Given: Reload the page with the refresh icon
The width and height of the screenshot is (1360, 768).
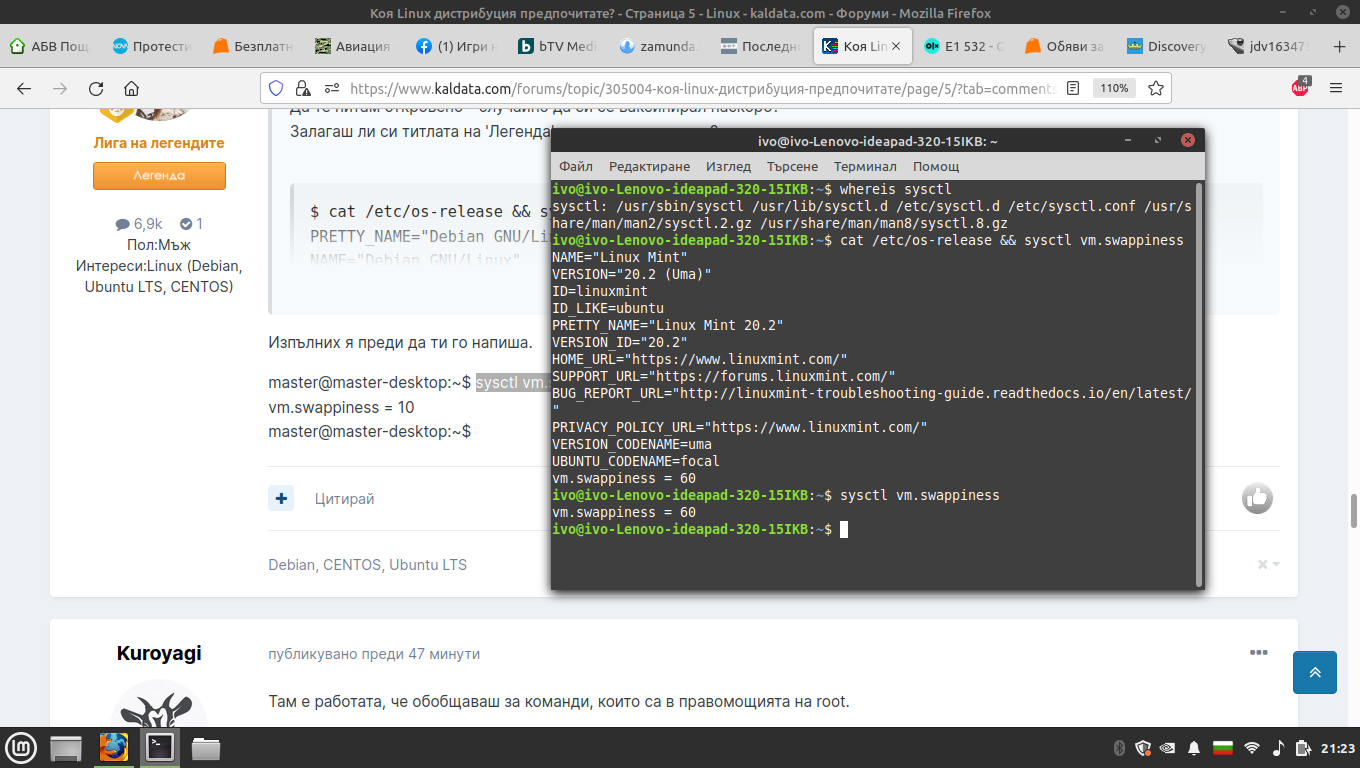Looking at the screenshot, I should (96, 88).
